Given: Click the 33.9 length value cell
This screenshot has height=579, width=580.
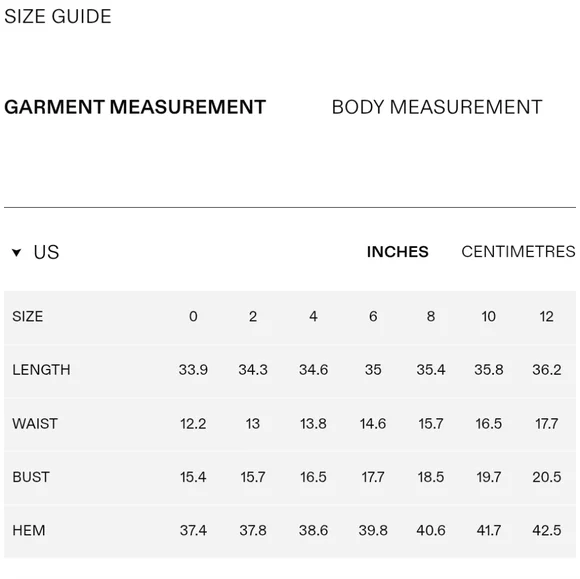Looking at the screenshot, I should [x=193, y=370].
